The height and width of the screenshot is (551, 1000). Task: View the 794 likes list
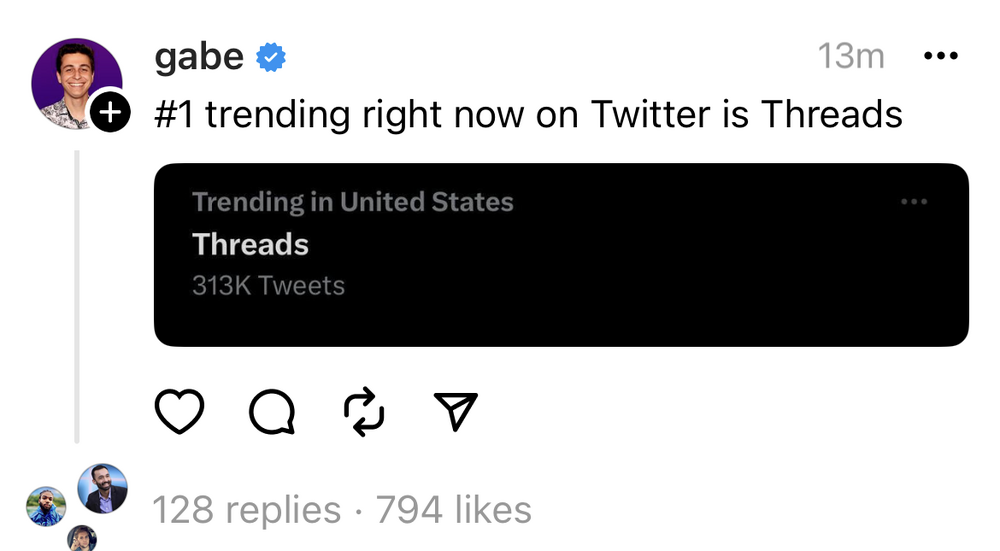point(453,511)
